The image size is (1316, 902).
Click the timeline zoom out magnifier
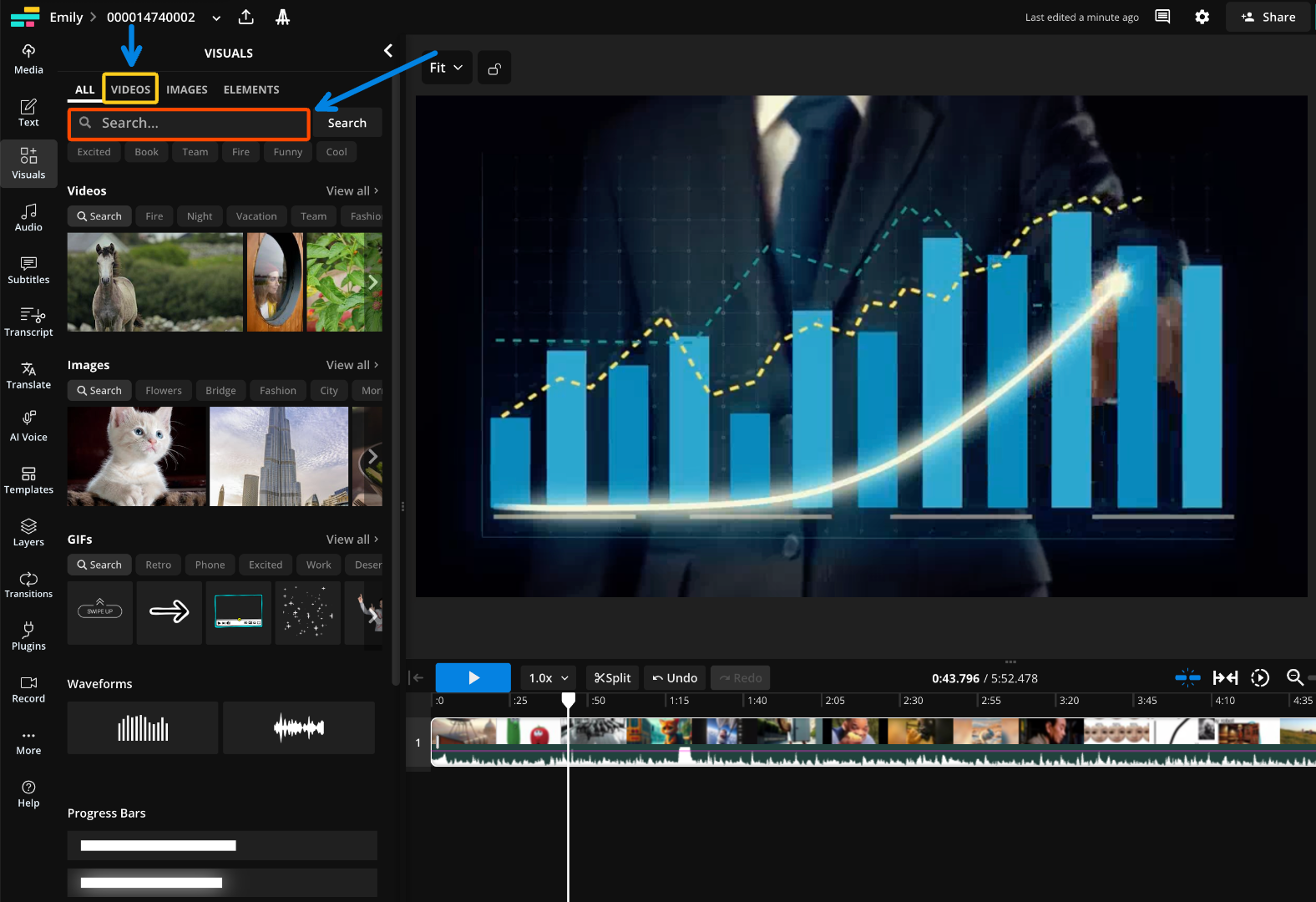(1295, 677)
